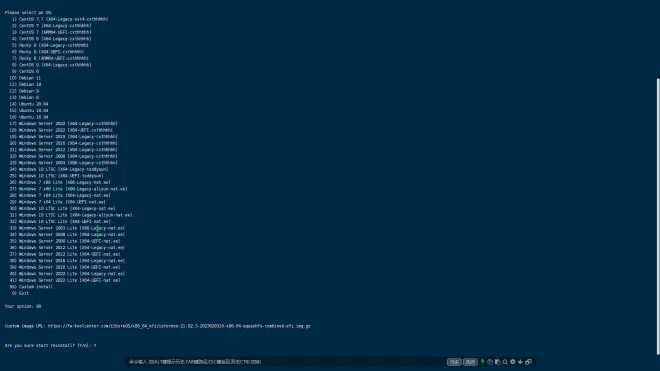Click the '99) Custom install' line
The image size is (660, 371).
tap(31, 287)
